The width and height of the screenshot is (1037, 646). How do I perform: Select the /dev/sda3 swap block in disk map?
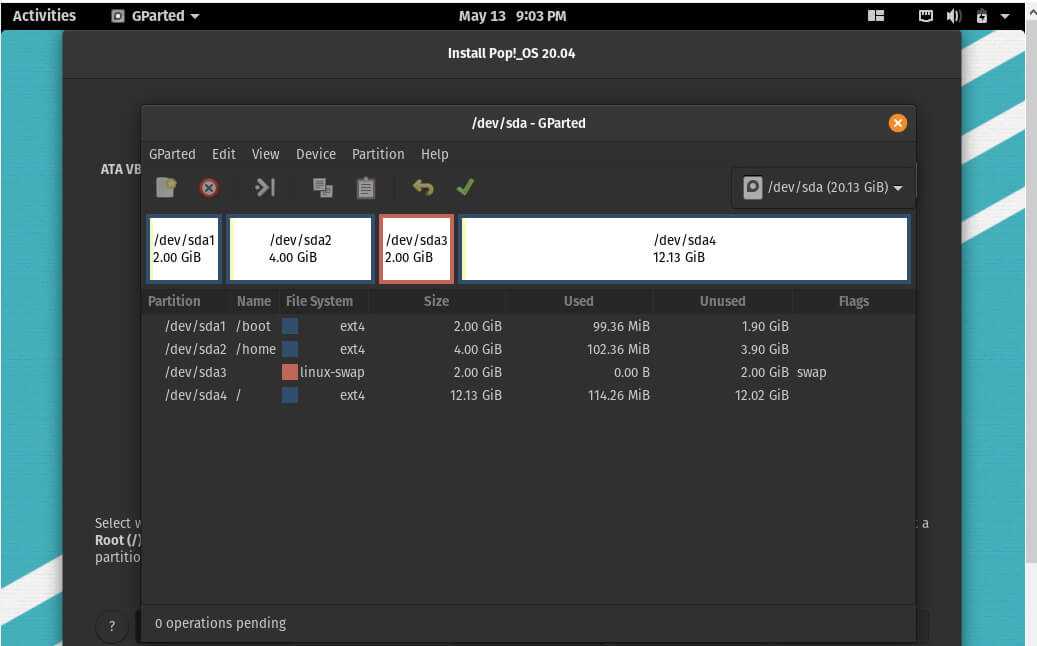[x=416, y=249]
